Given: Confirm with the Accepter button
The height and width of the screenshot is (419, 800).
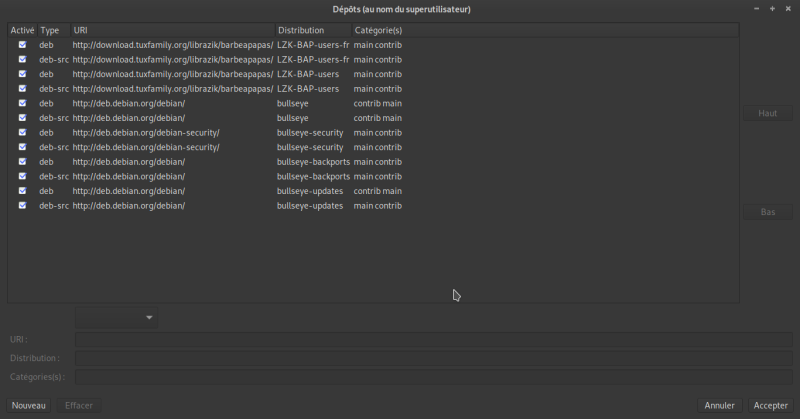Looking at the screenshot, I should click(x=770, y=406).
